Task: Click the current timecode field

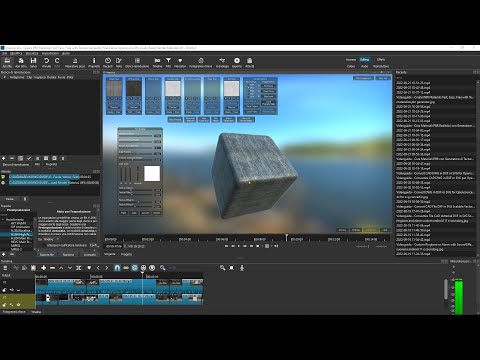Action: coord(114,246)
